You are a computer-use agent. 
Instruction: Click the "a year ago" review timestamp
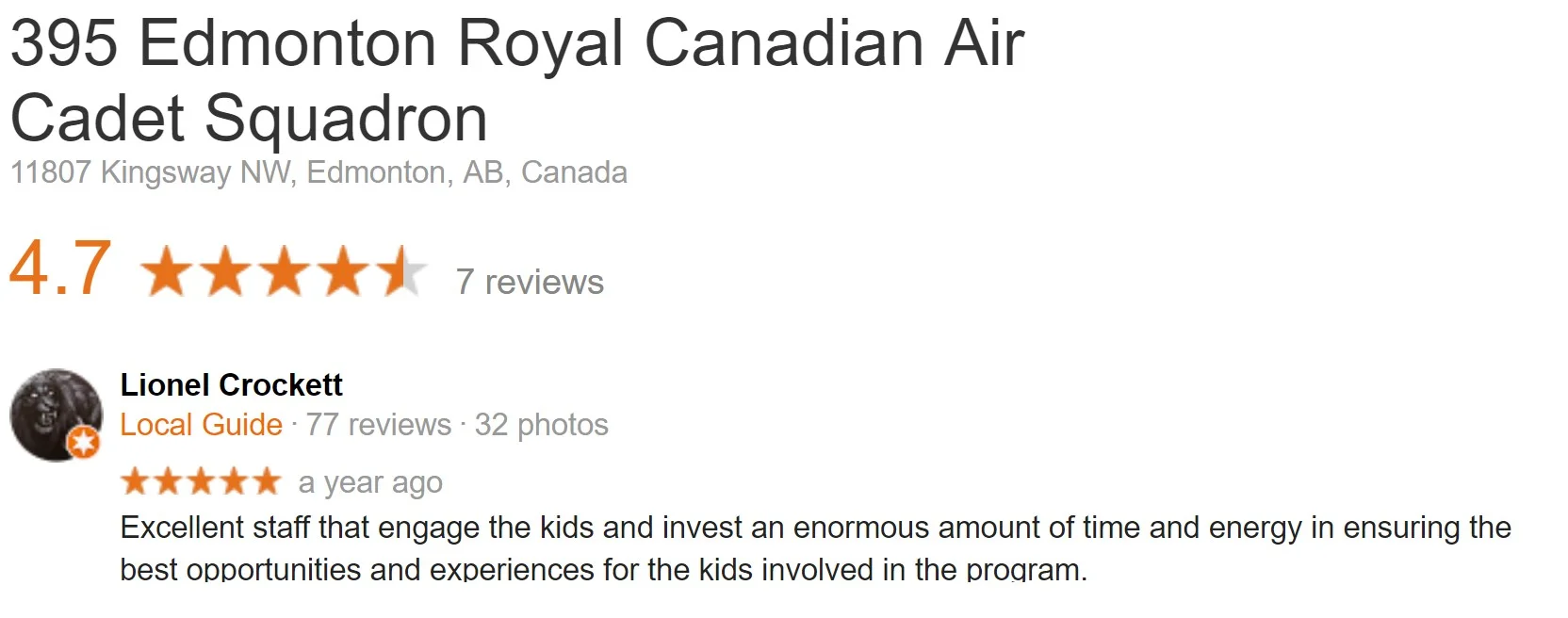[370, 482]
